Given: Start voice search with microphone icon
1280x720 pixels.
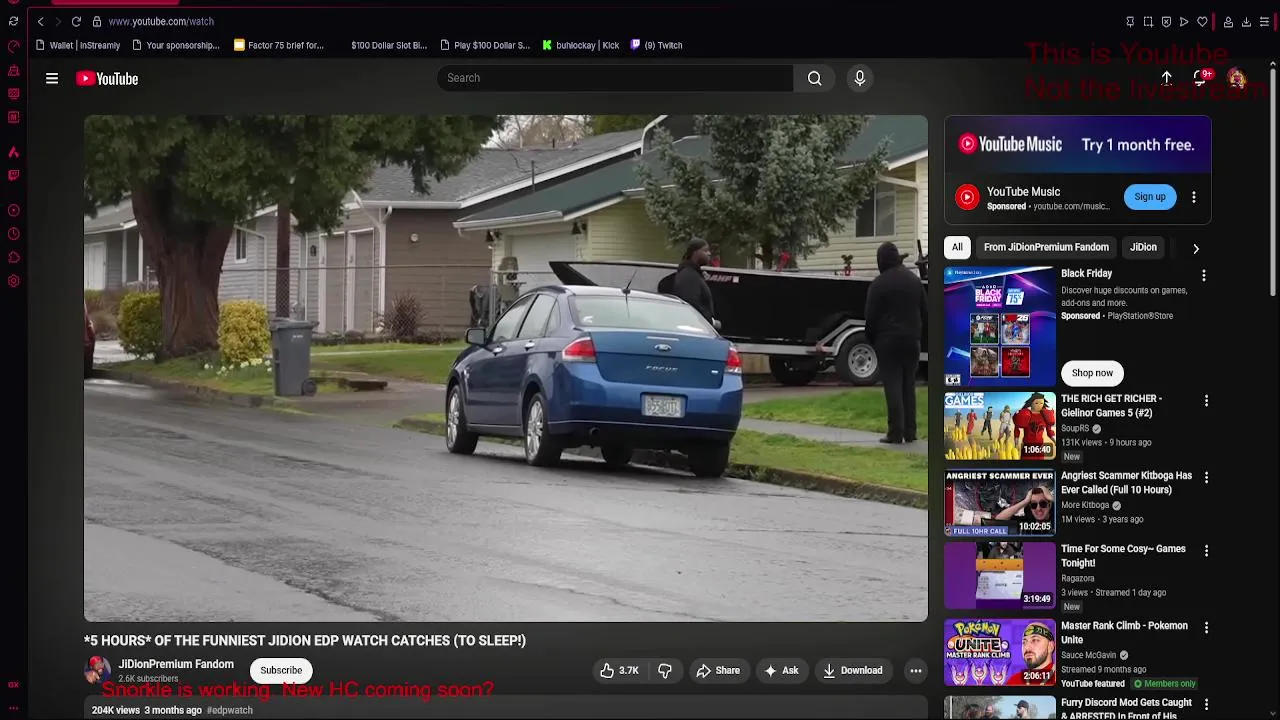Looking at the screenshot, I should pos(860,78).
